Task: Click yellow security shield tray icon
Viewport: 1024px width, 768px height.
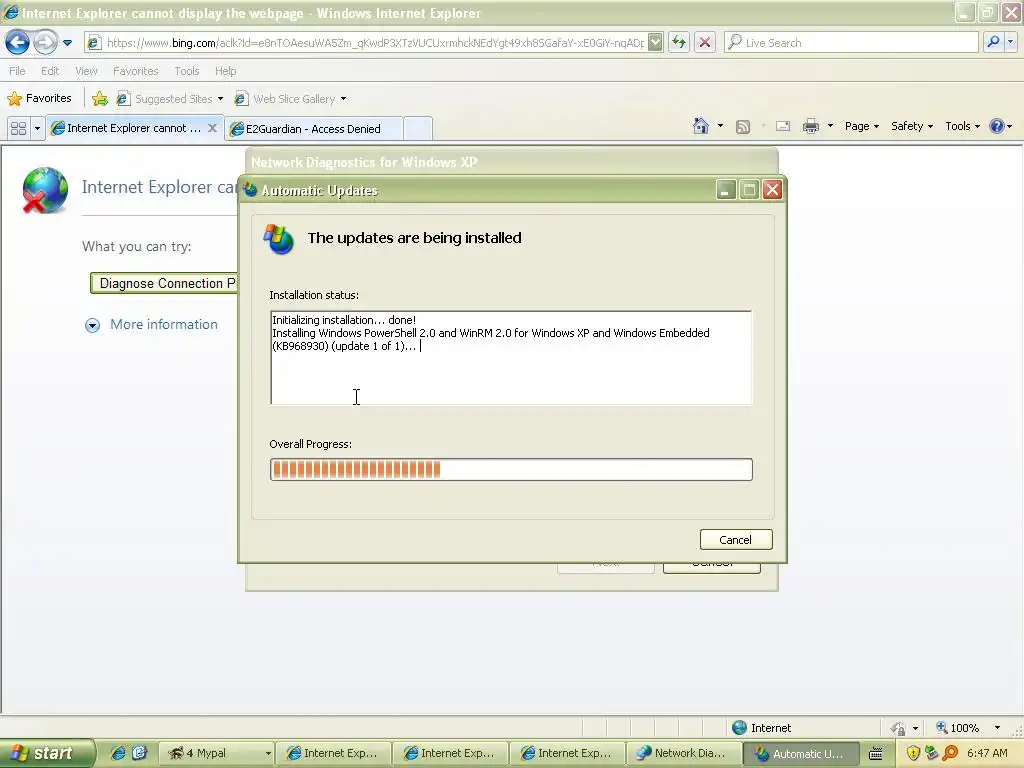Action: [913, 753]
